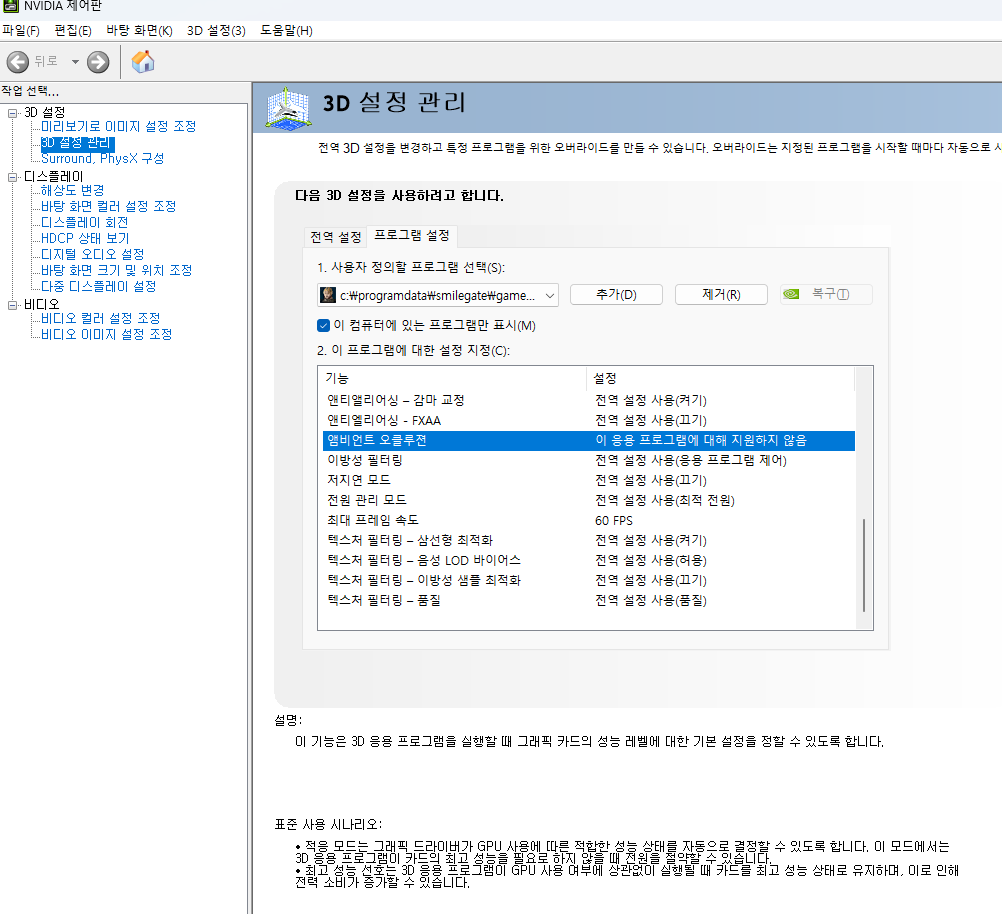Open 바탕 화면 컬러 설정 조정
The height and width of the screenshot is (914, 1002).
tap(109, 206)
